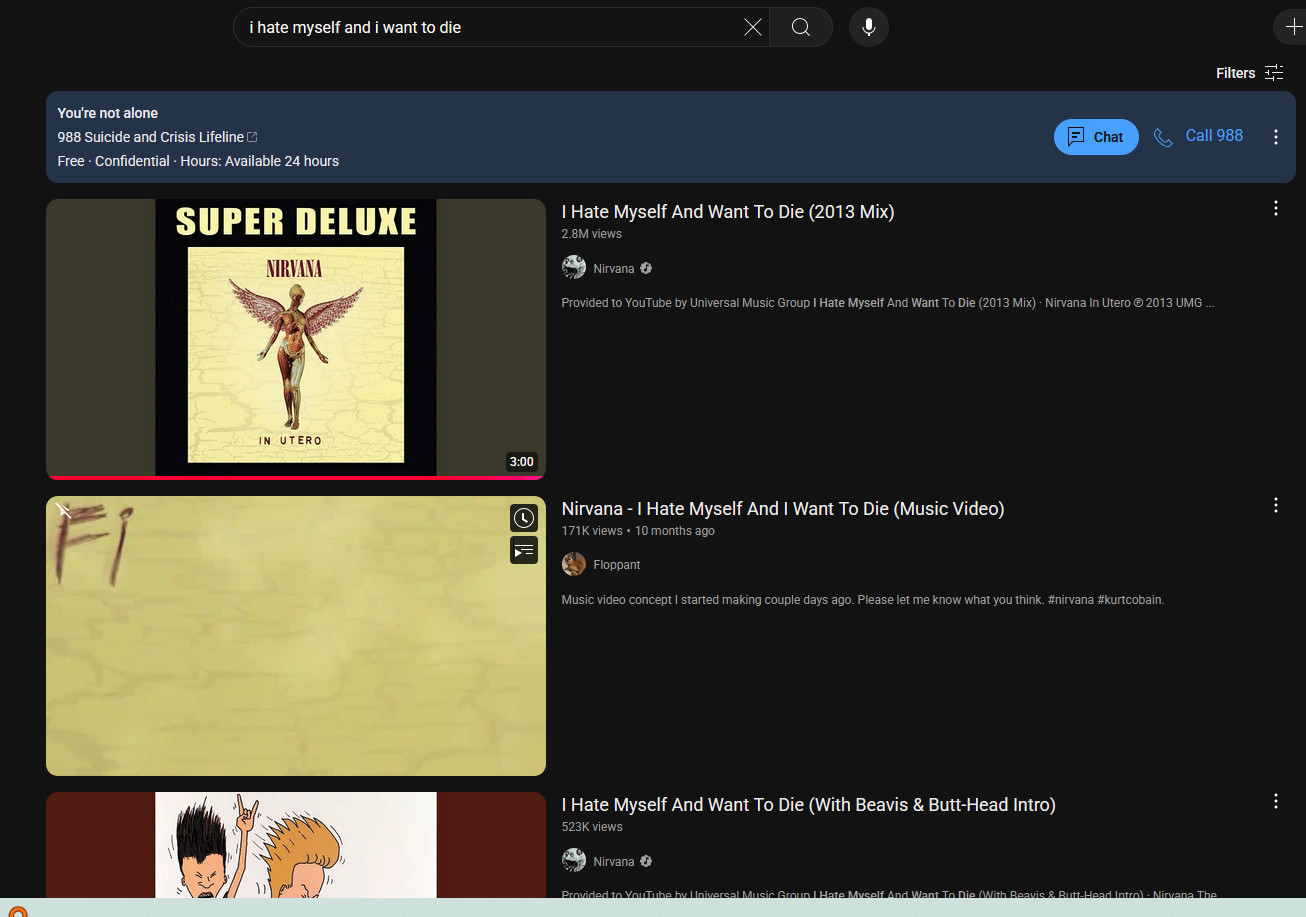Click verified badge beside Nirvana under Beavis video
1306x917 pixels.
(x=646, y=861)
